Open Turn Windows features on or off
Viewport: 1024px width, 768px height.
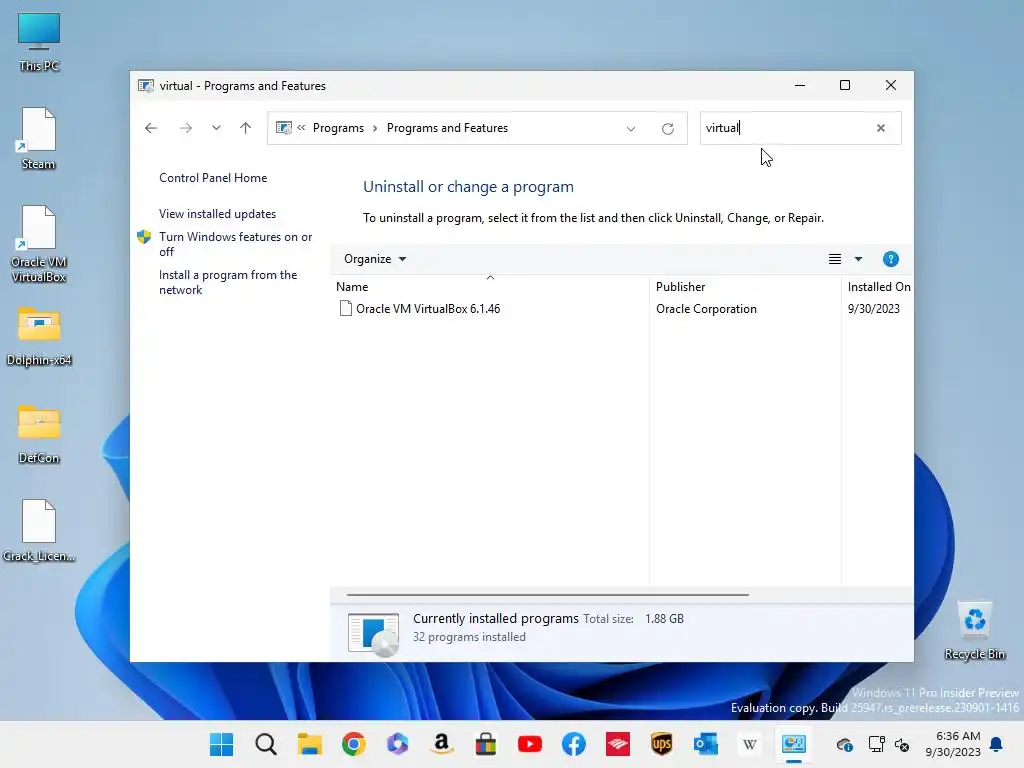[236, 244]
